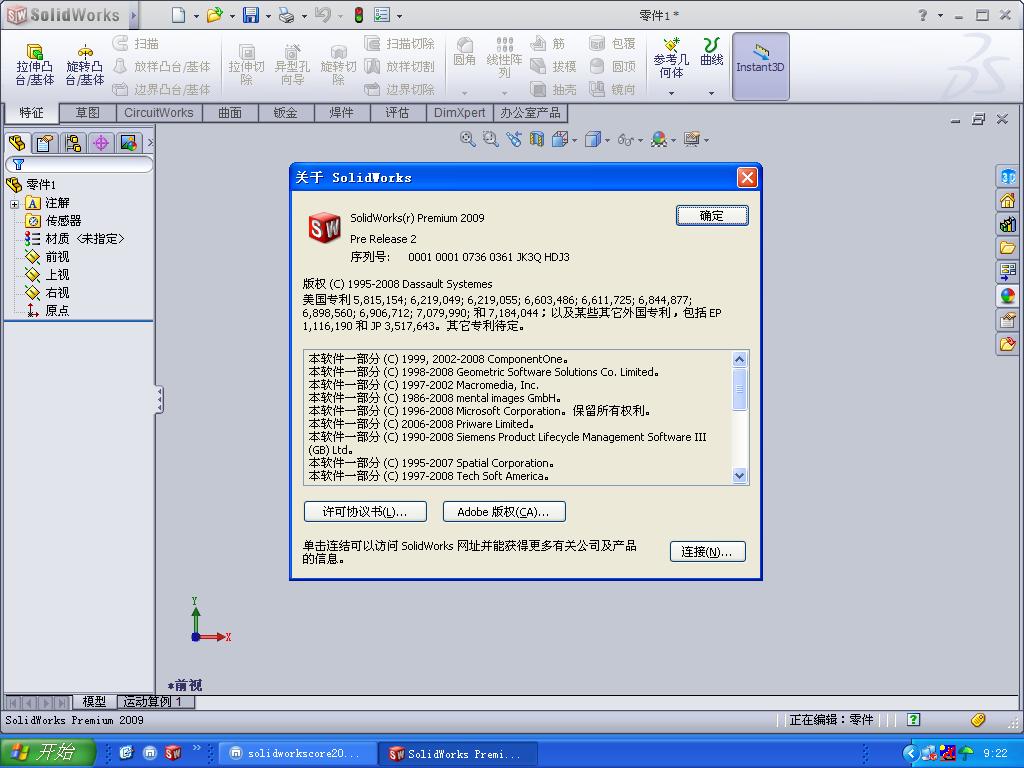Click the Rebuild traffic light icon
1024x768 pixels.
click(359, 15)
